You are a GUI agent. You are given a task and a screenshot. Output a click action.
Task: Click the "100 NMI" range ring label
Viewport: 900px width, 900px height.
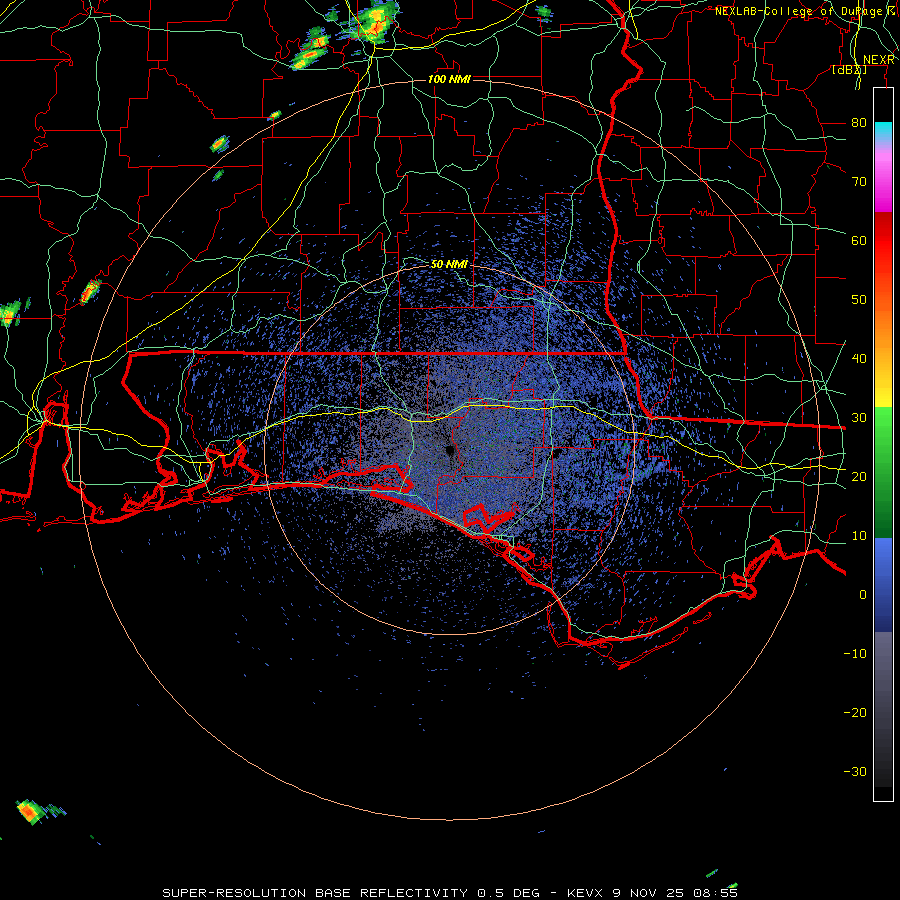pyautogui.click(x=449, y=79)
